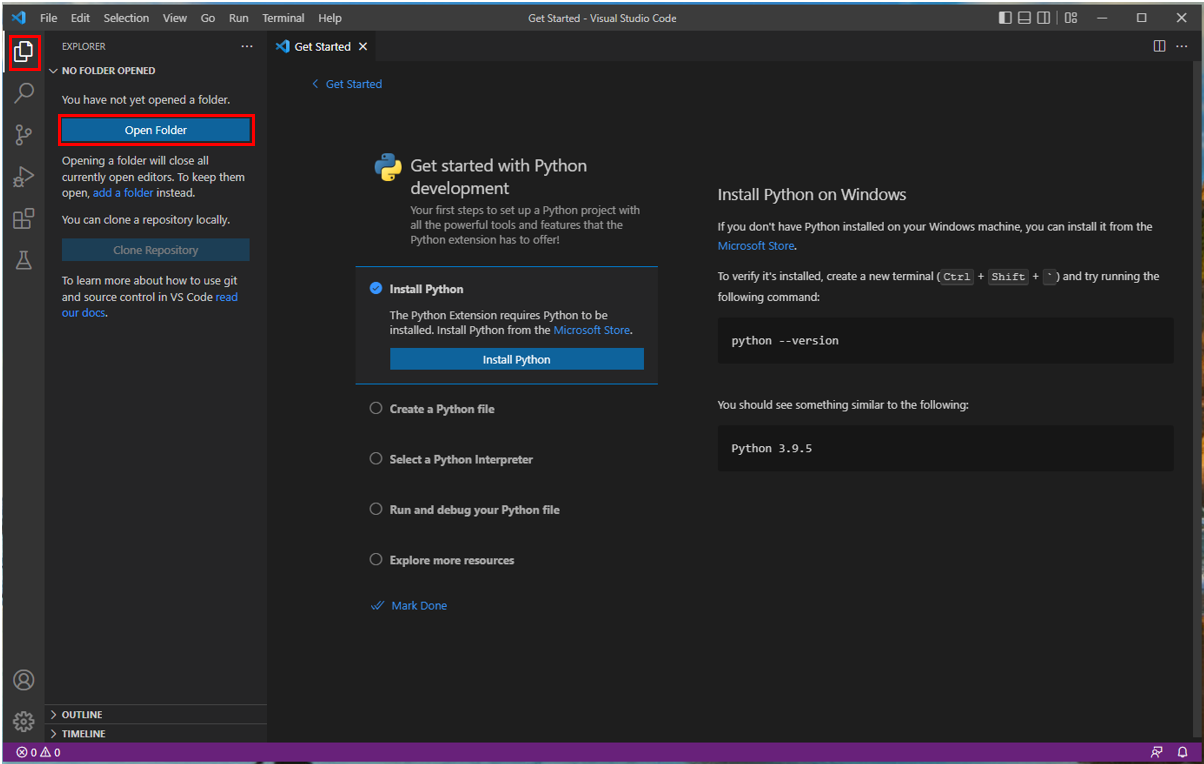Click the remote indicator in status bar
This screenshot has width=1204, height=764.
click(x=1156, y=752)
